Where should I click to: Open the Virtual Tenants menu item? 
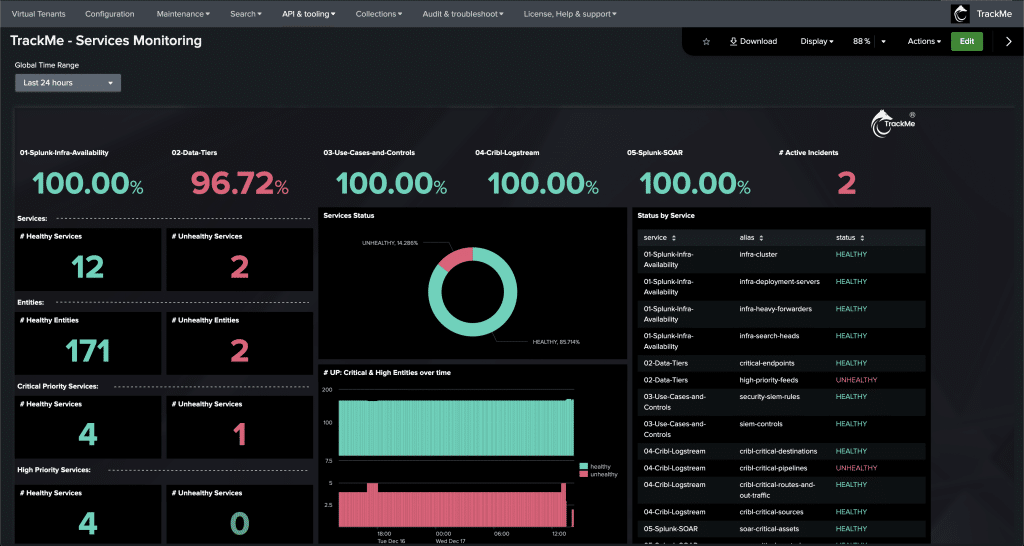[x=38, y=14]
